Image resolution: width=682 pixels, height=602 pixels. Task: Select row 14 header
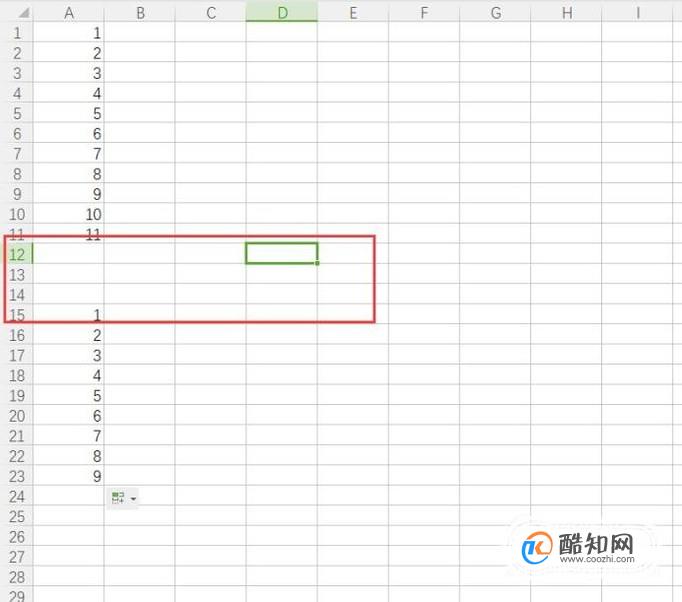point(17,295)
